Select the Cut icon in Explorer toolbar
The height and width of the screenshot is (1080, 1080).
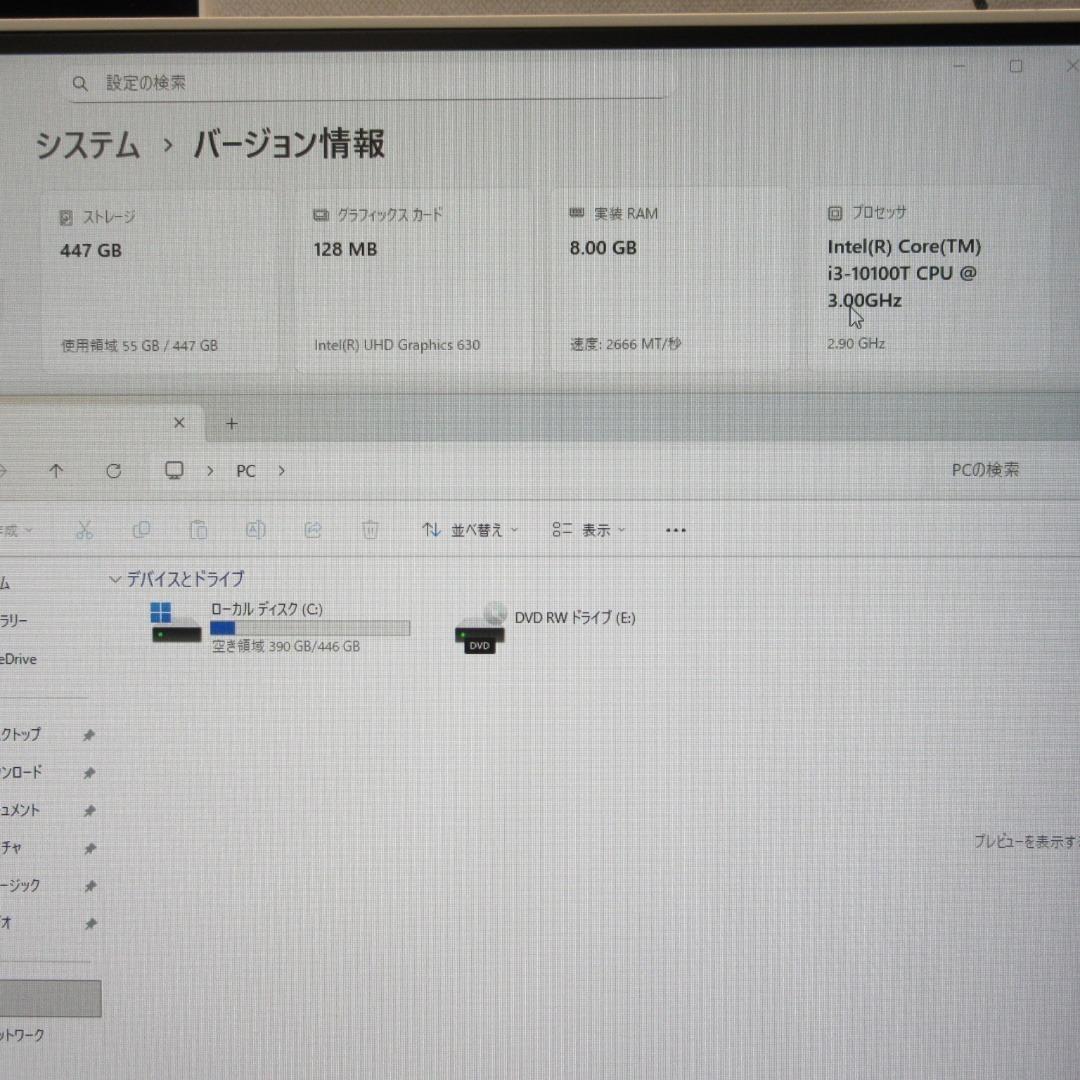point(84,529)
